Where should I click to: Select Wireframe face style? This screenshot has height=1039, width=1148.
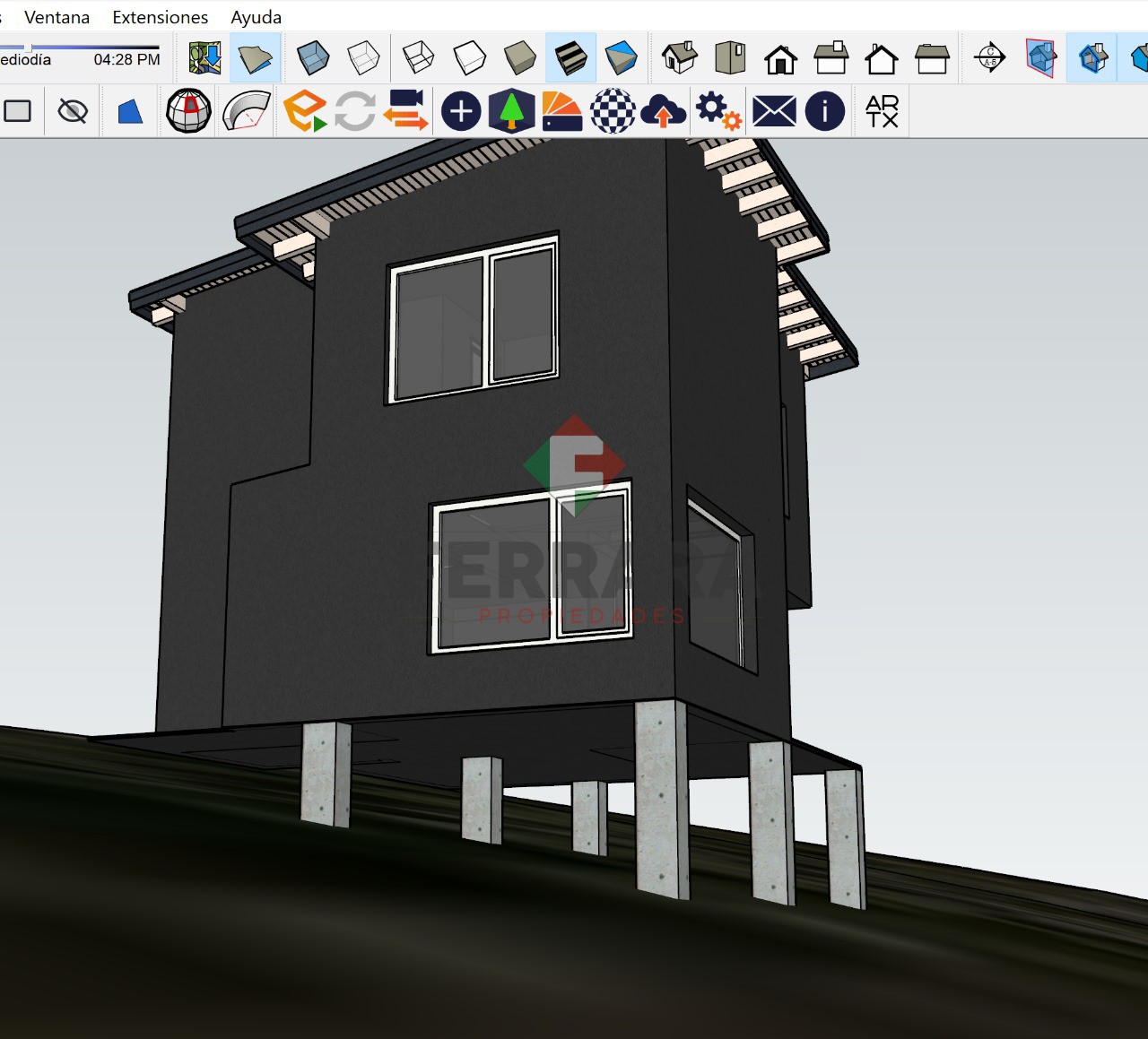click(418, 58)
